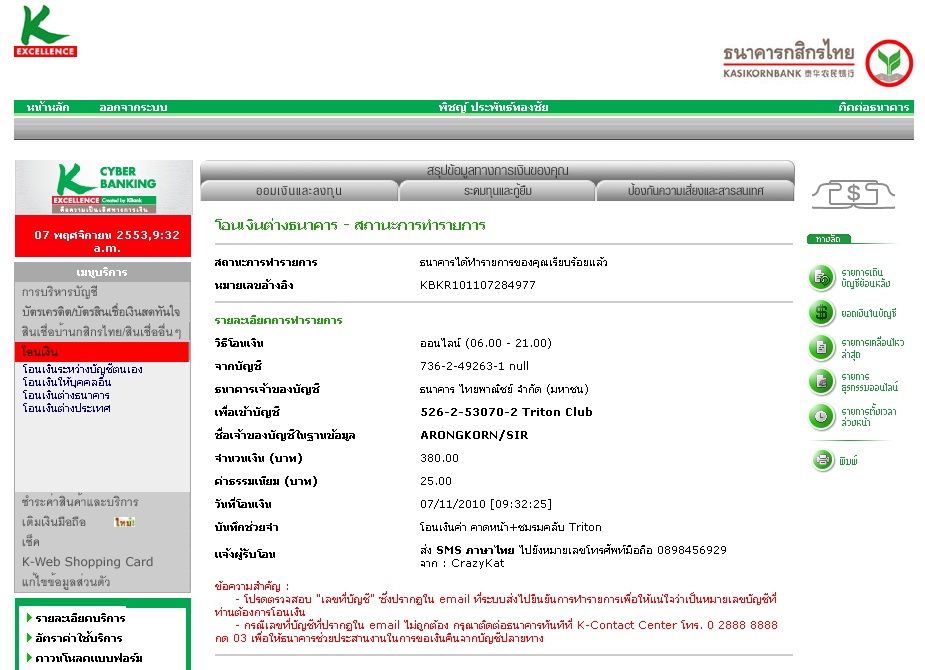Open the โอนเงินต่างประเทศ link

tap(66, 408)
